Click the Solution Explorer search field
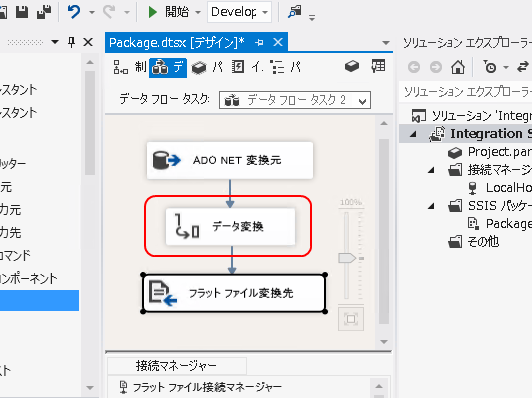The width and height of the screenshot is (532, 398). pos(466,92)
